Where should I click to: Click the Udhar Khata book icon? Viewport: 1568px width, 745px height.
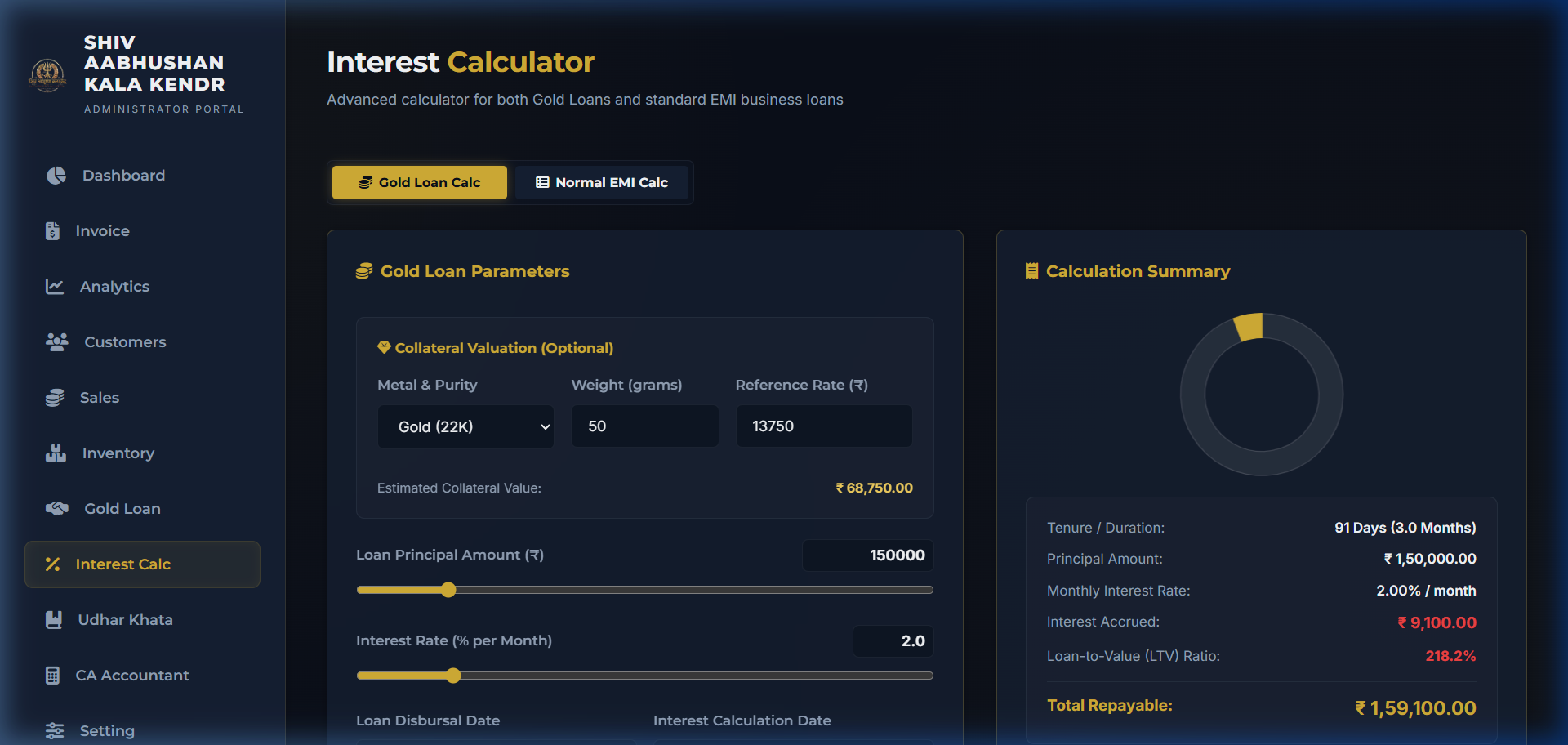(x=54, y=620)
